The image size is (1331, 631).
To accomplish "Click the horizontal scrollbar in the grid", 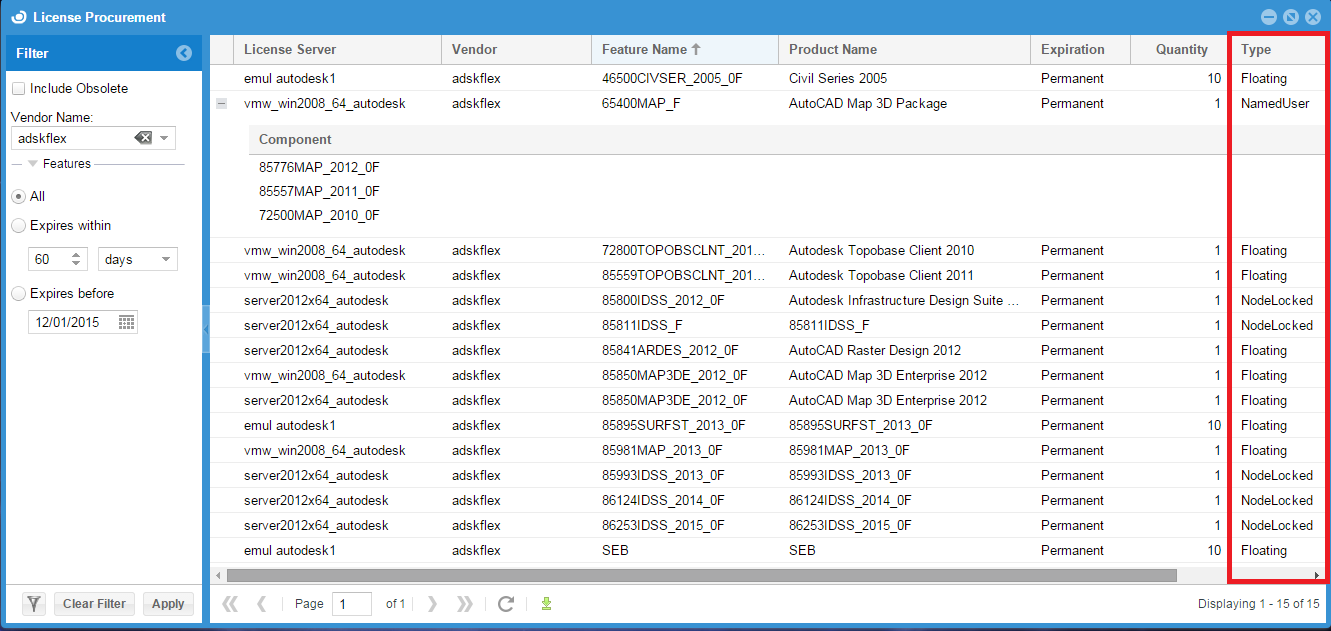I will point(700,575).
